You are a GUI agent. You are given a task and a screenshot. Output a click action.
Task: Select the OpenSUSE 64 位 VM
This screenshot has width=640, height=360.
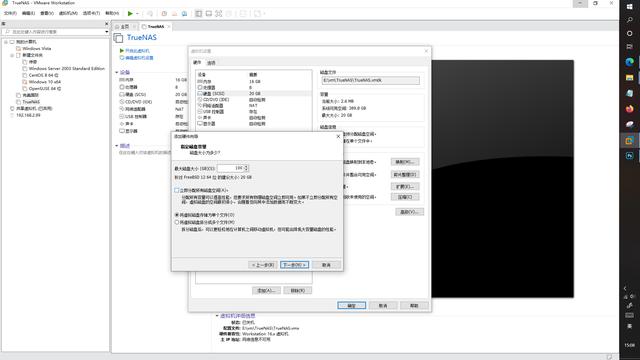click(x=45, y=89)
